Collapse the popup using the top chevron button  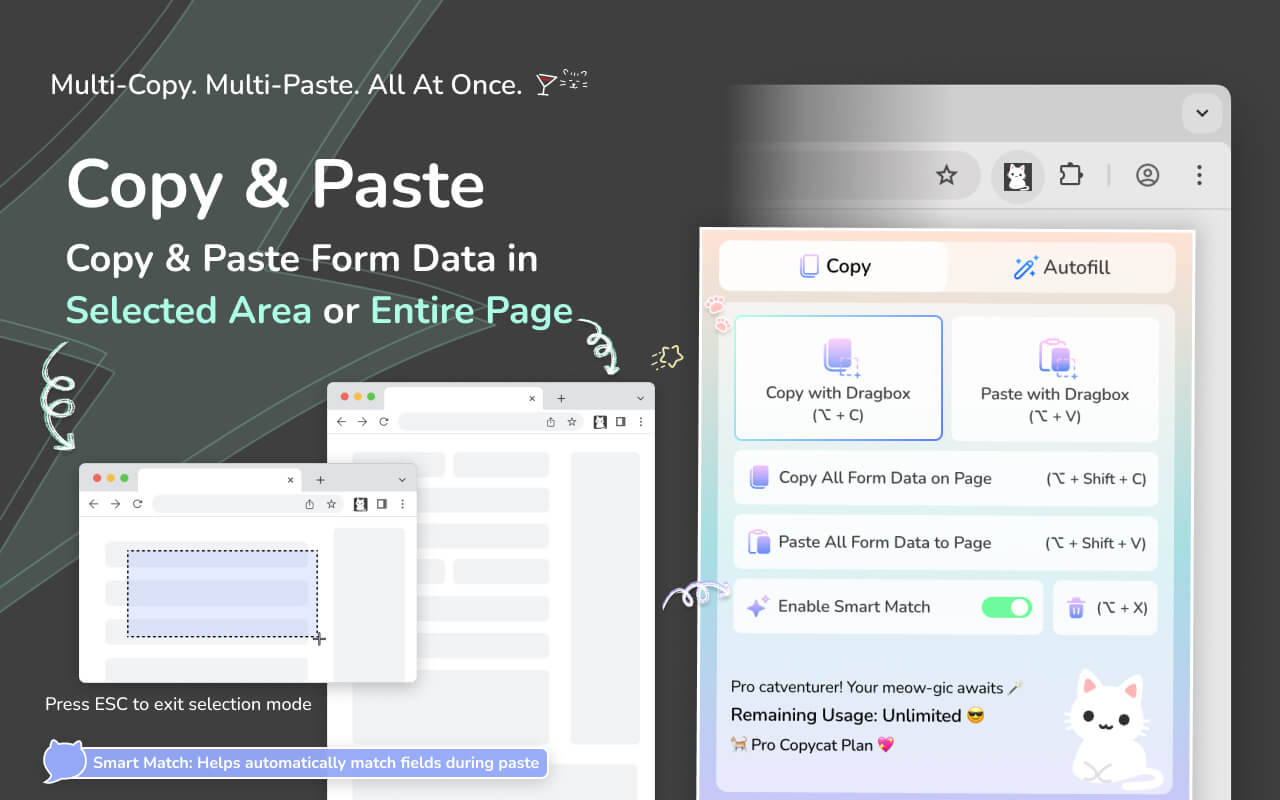[x=1202, y=113]
